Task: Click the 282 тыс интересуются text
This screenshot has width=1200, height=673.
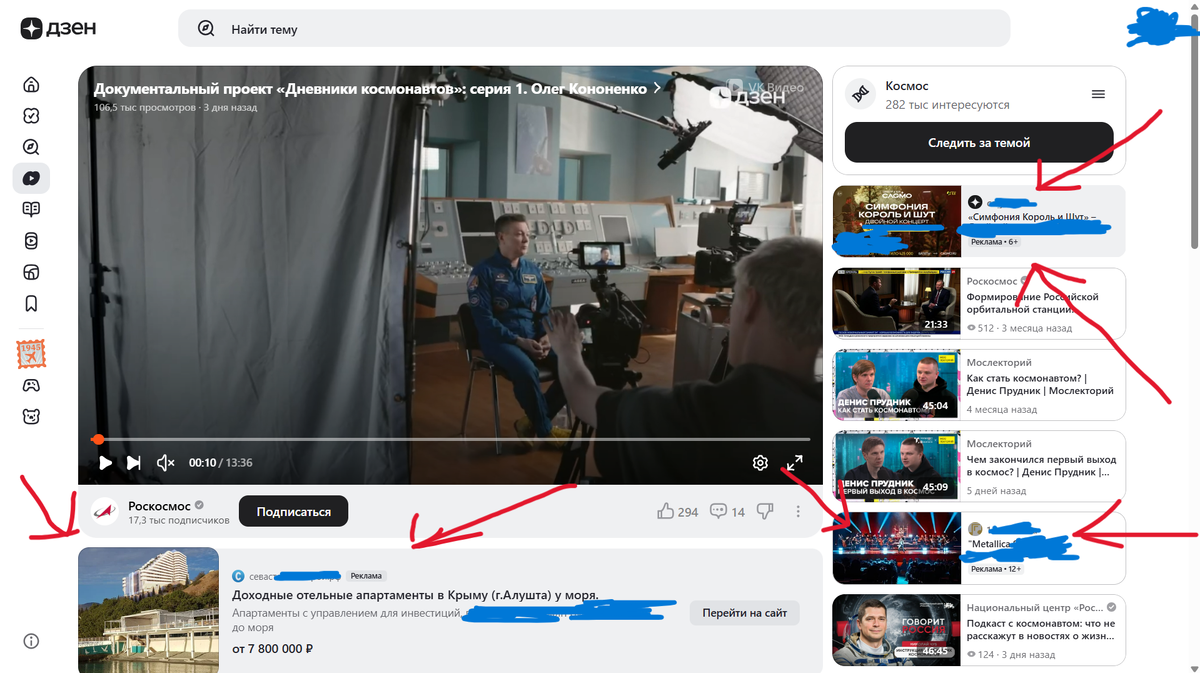Action: 947,104
